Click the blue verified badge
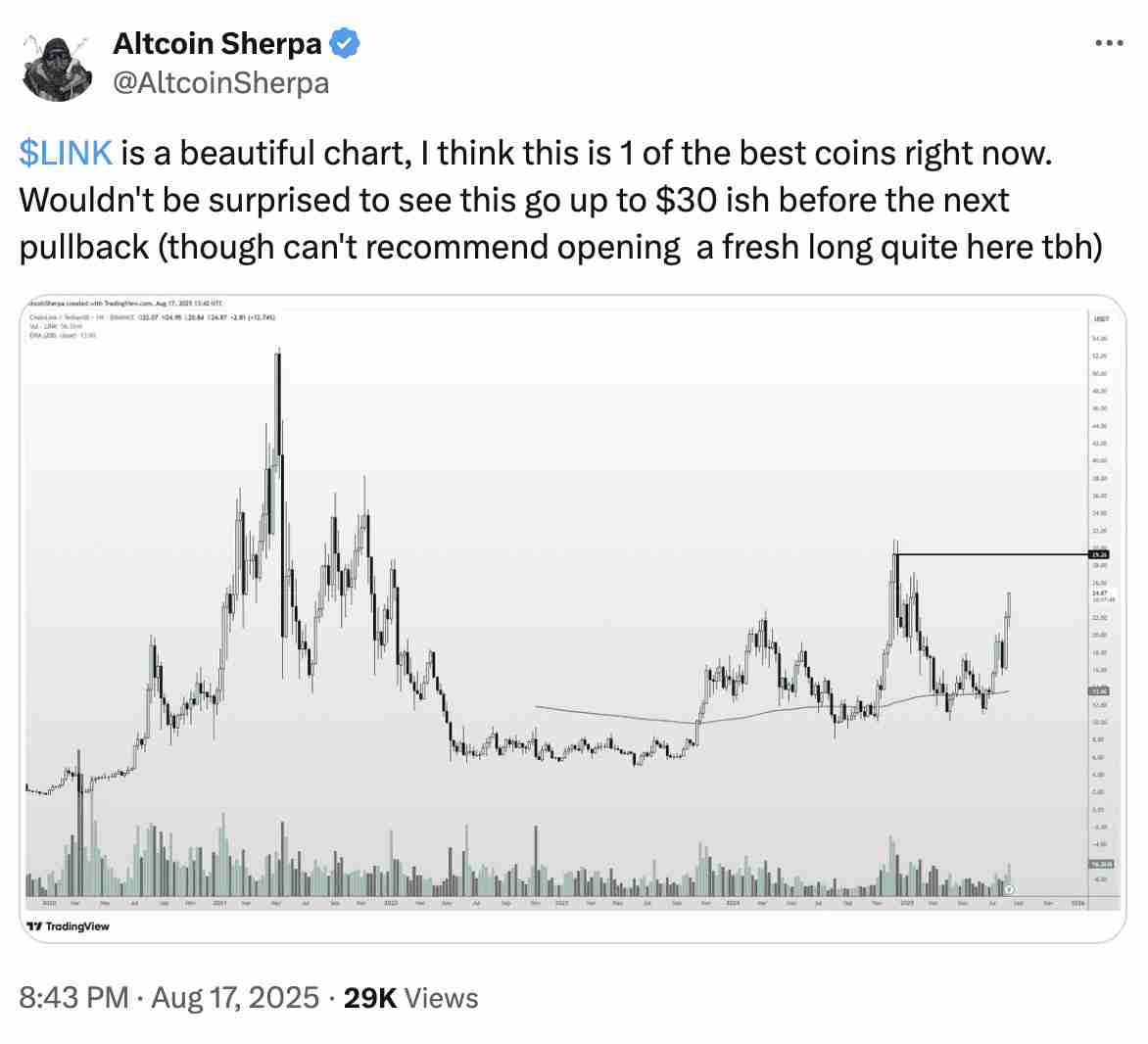This screenshot has height=1044, width=1148. [x=347, y=43]
